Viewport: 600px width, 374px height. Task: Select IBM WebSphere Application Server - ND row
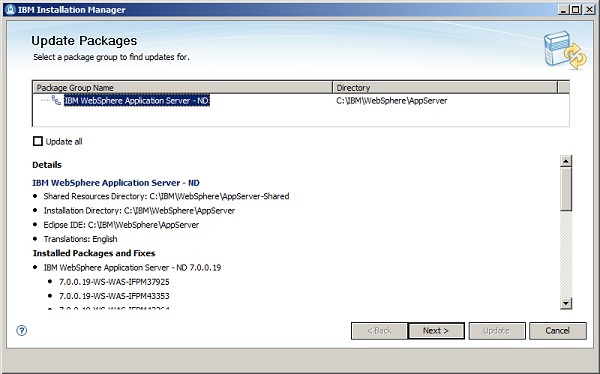click(137, 101)
